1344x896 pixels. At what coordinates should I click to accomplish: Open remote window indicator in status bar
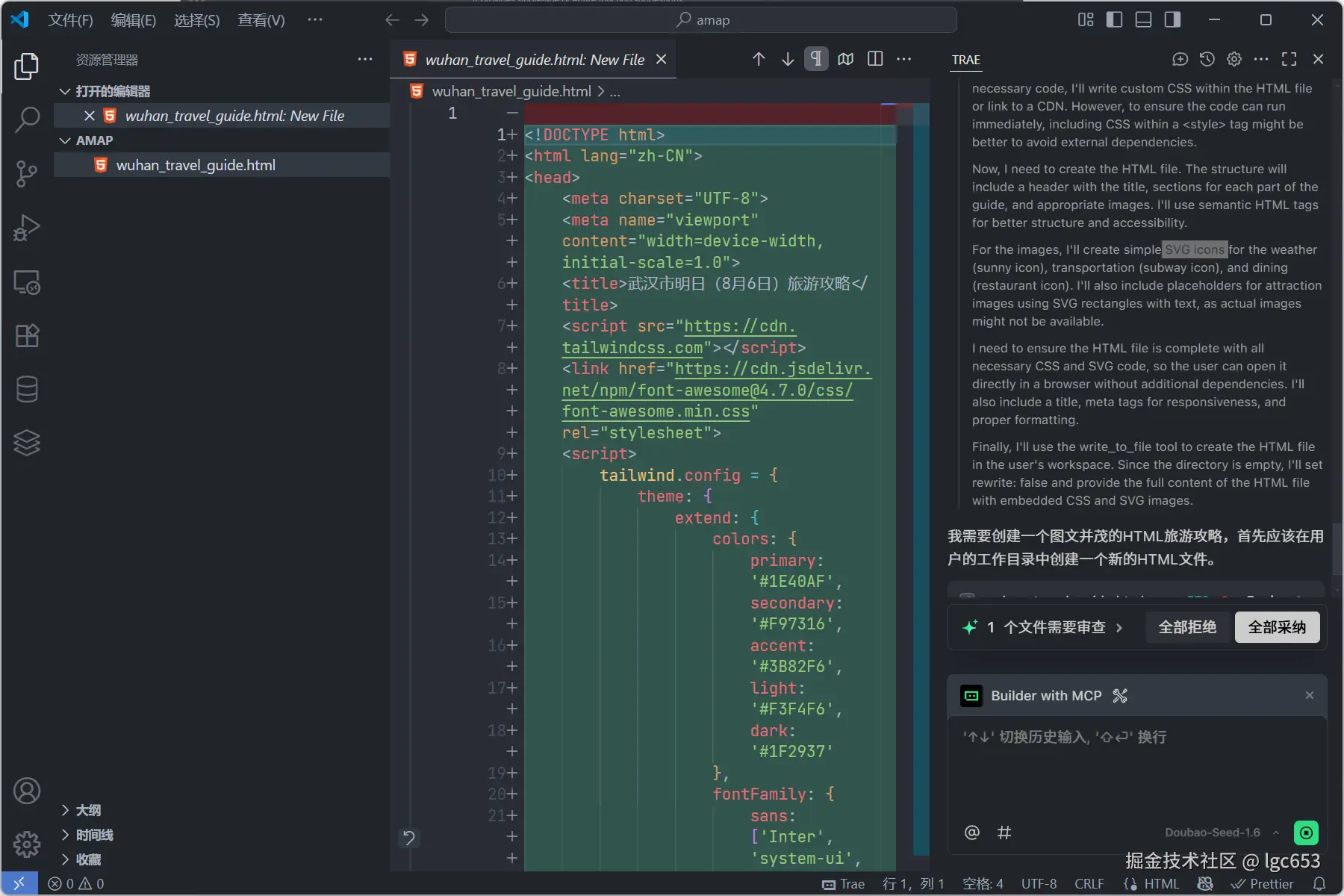19,884
